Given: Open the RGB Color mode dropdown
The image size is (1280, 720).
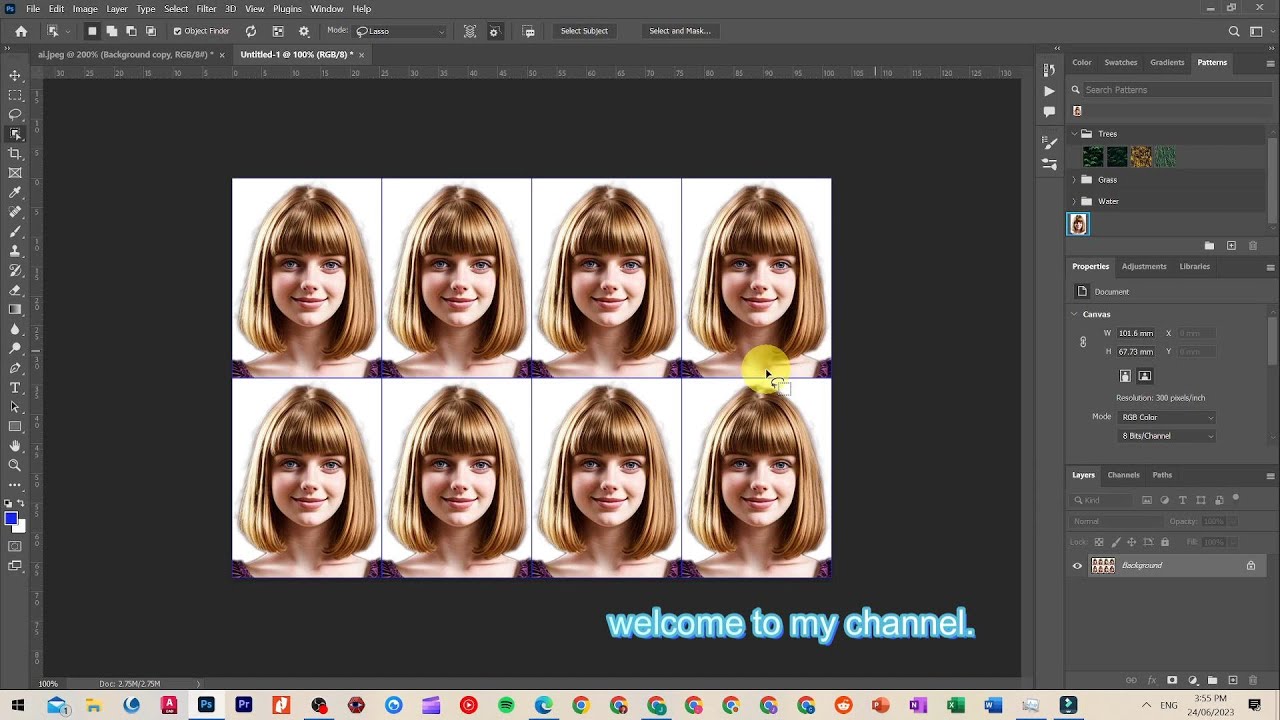Looking at the screenshot, I should pos(1167,417).
